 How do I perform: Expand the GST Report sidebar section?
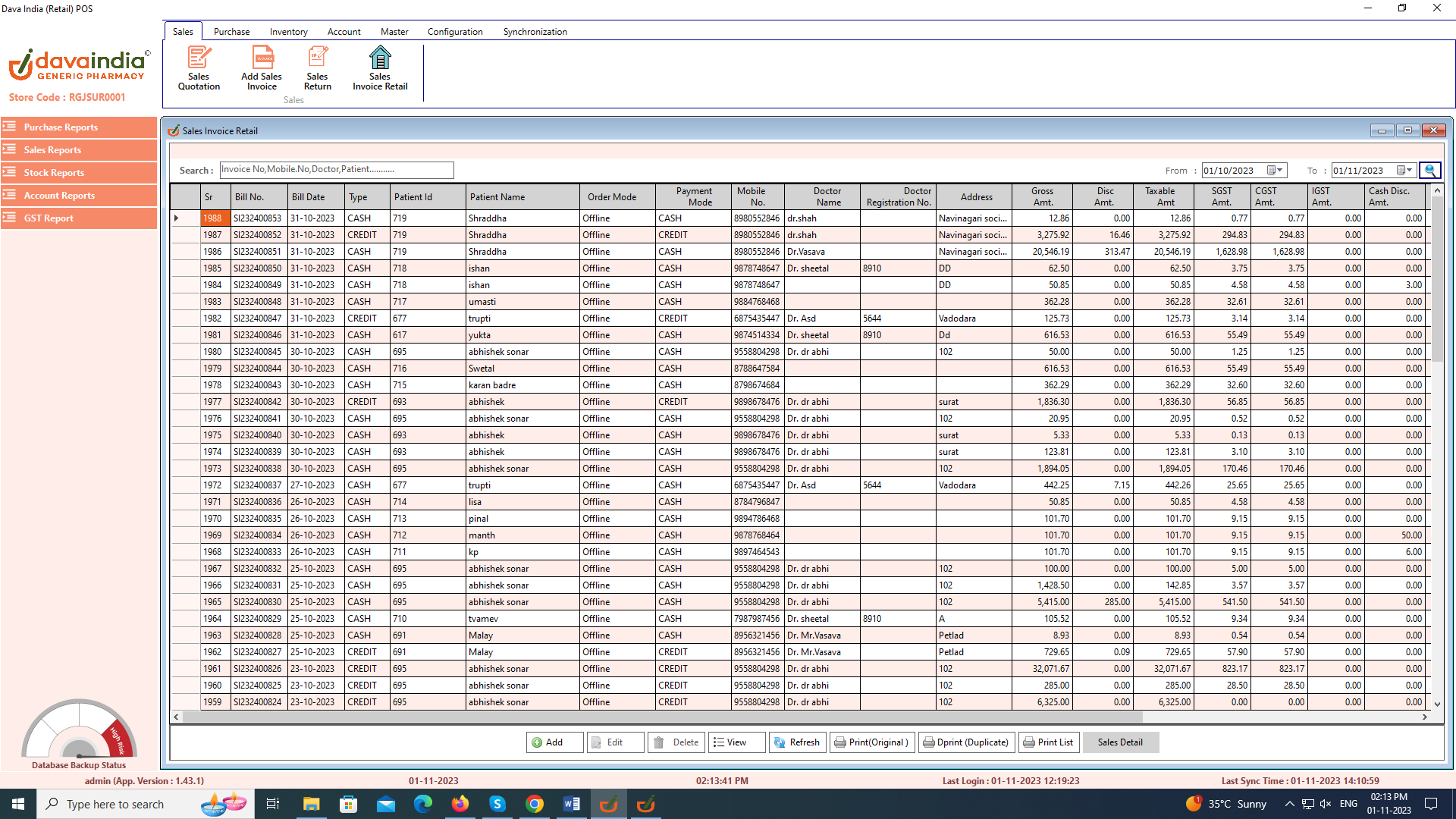click(x=79, y=218)
